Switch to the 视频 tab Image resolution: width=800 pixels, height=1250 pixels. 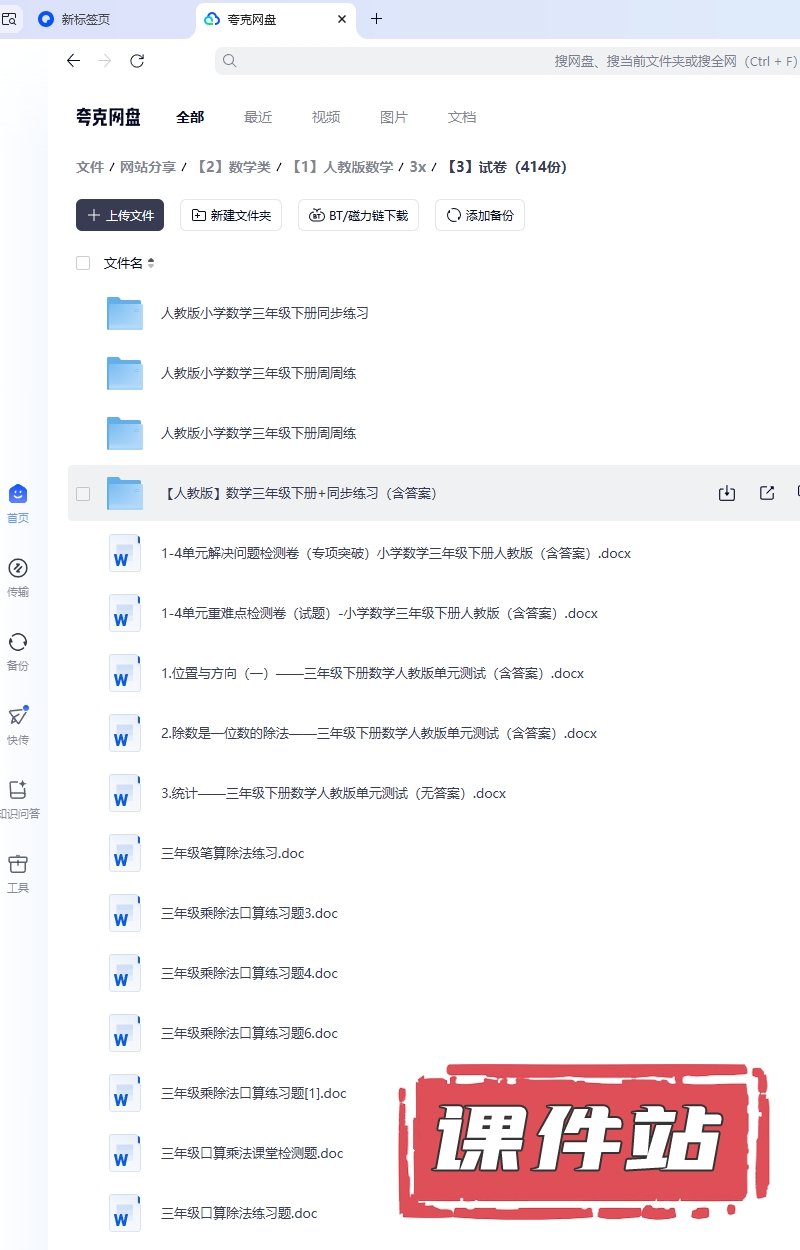tap(326, 117)
